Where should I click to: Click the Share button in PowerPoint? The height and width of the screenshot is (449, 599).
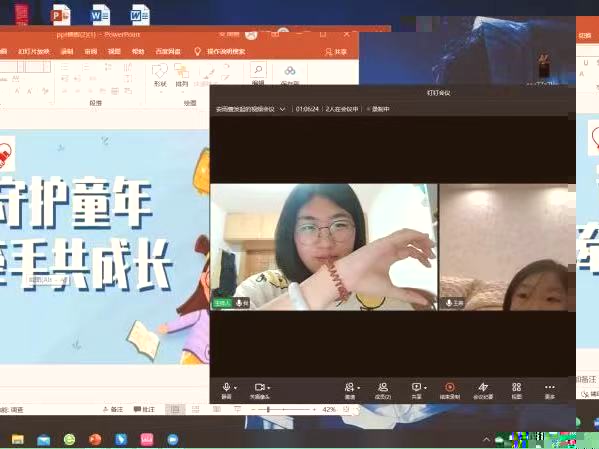pos(336,52)
